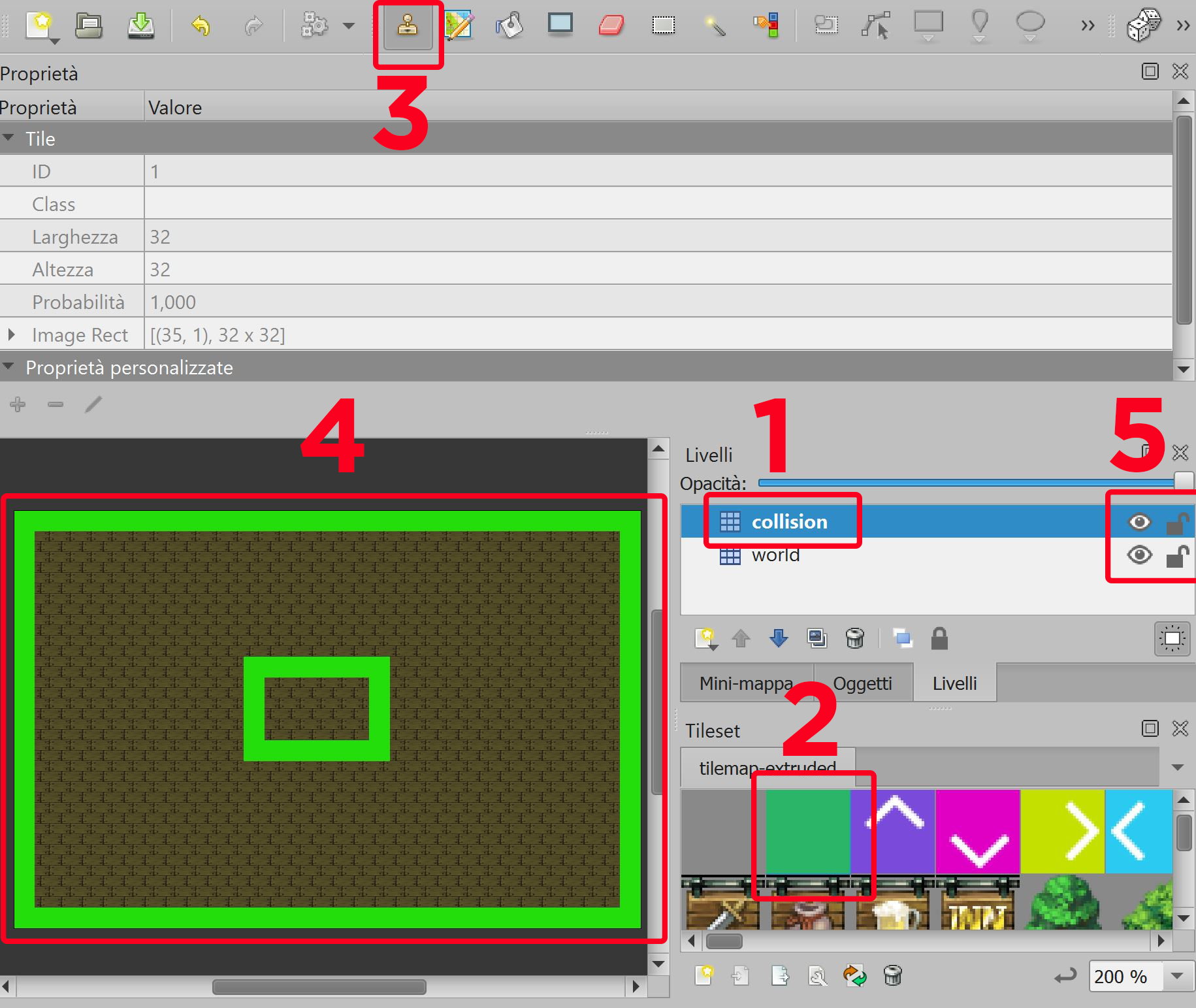Viewport: 1196px width, 1008px height.
Task: Switch to the Mini-mappa tab
Action: tap(747, 683)
